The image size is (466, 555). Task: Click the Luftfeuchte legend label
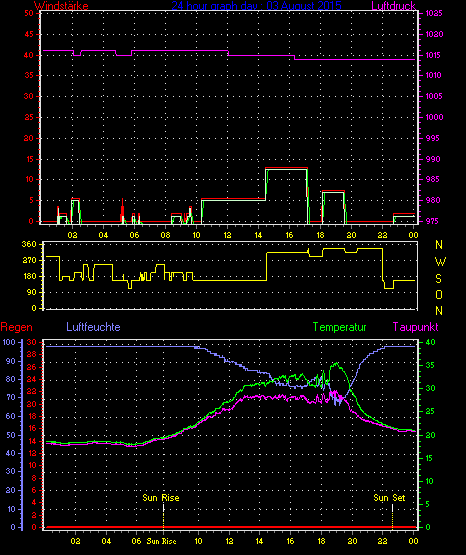[93, 327]
